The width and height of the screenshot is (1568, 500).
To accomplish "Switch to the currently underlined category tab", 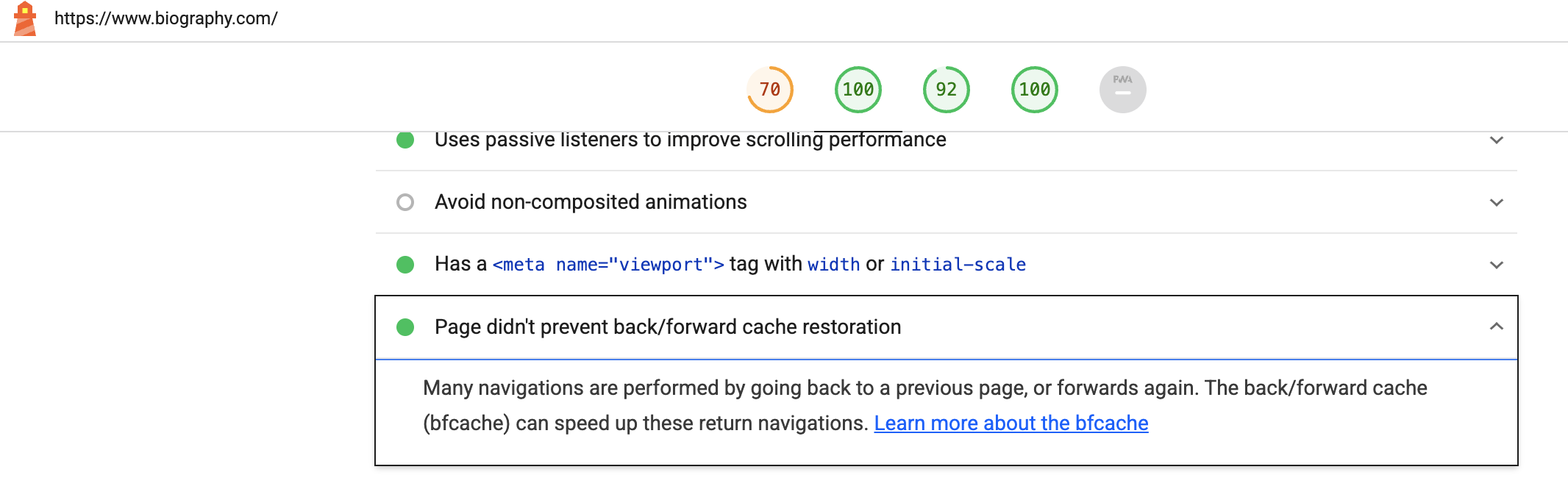I will tap(858, 89).
